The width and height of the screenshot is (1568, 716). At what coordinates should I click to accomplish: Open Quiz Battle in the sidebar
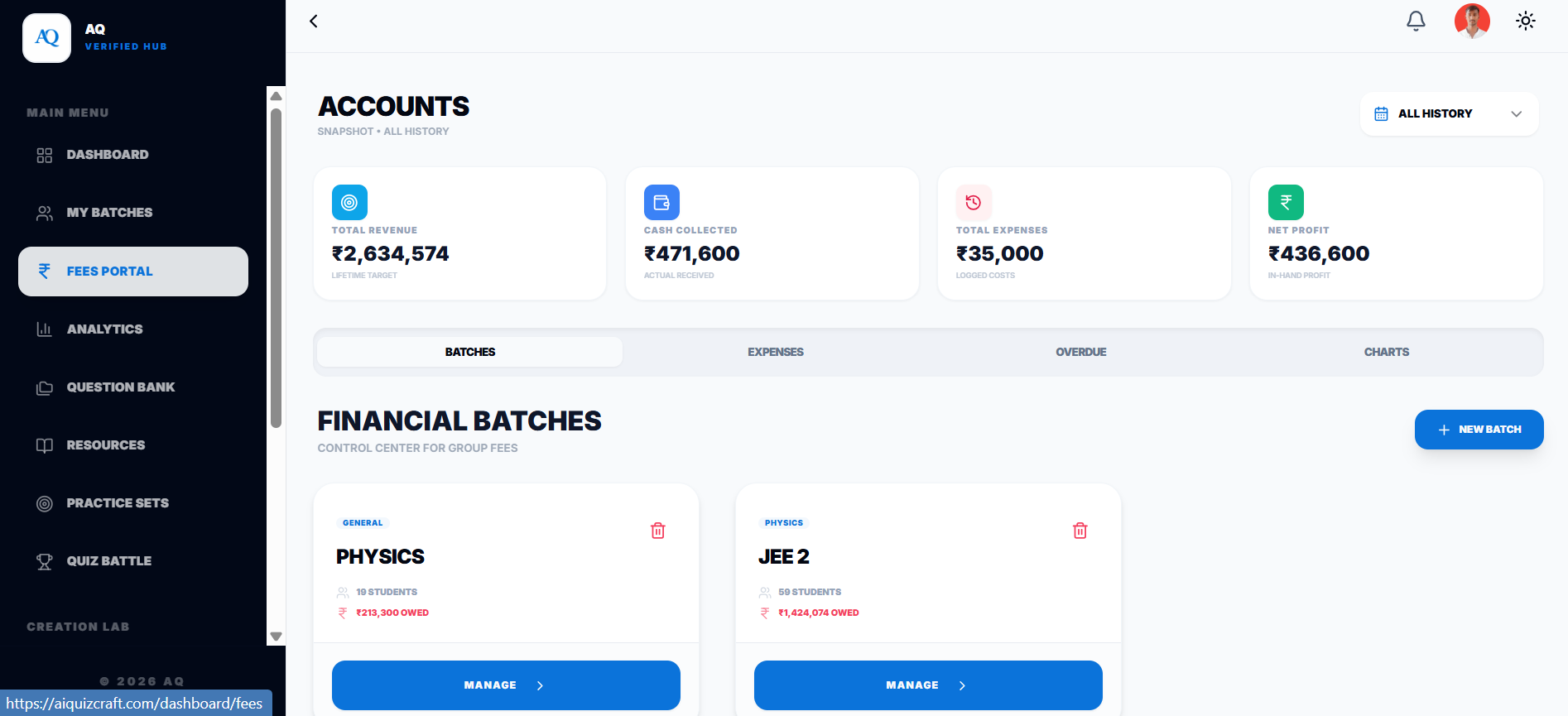[133, 561]
